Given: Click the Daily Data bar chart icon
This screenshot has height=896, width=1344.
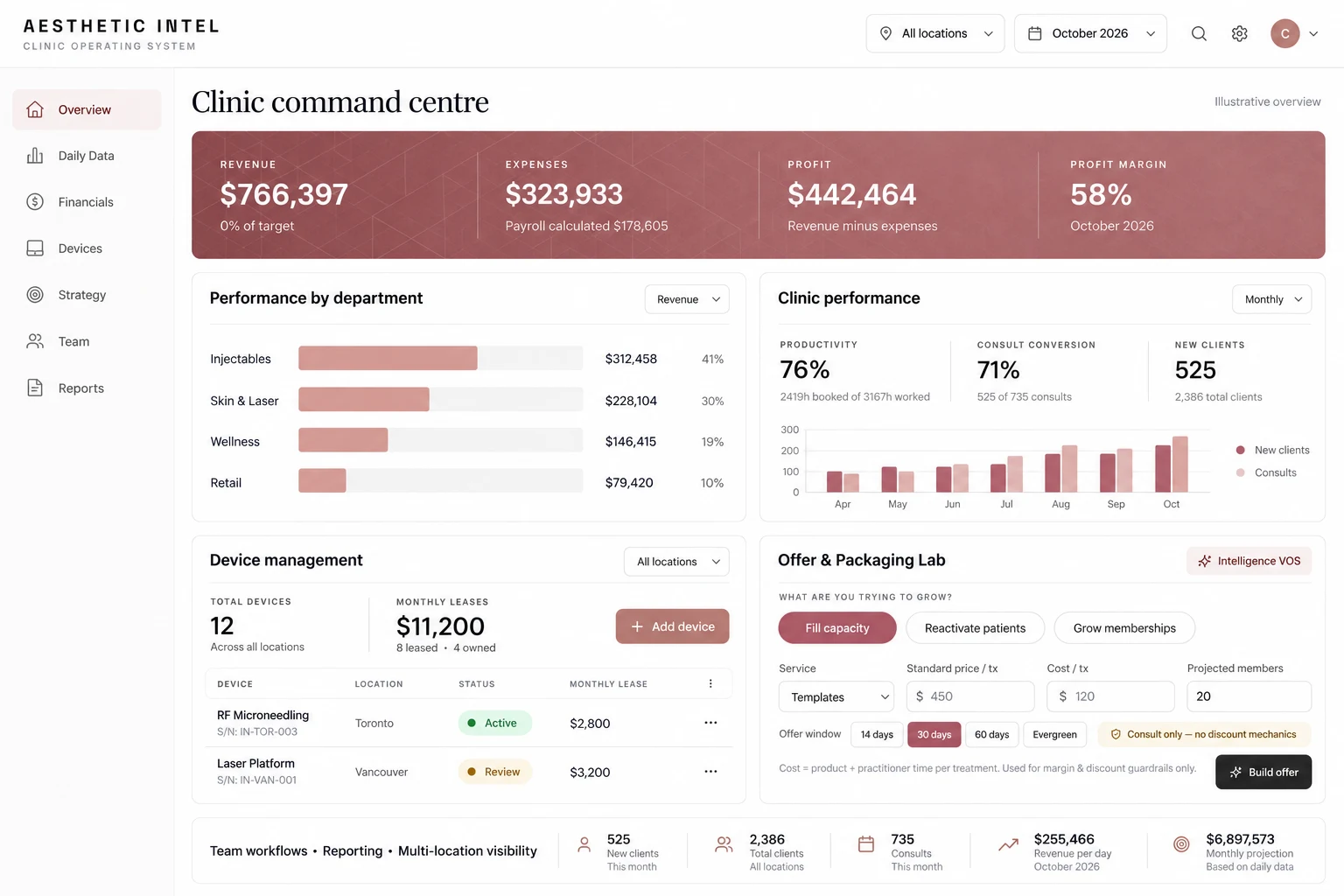Looking at the screenshot, I should [x=35, y=156].
